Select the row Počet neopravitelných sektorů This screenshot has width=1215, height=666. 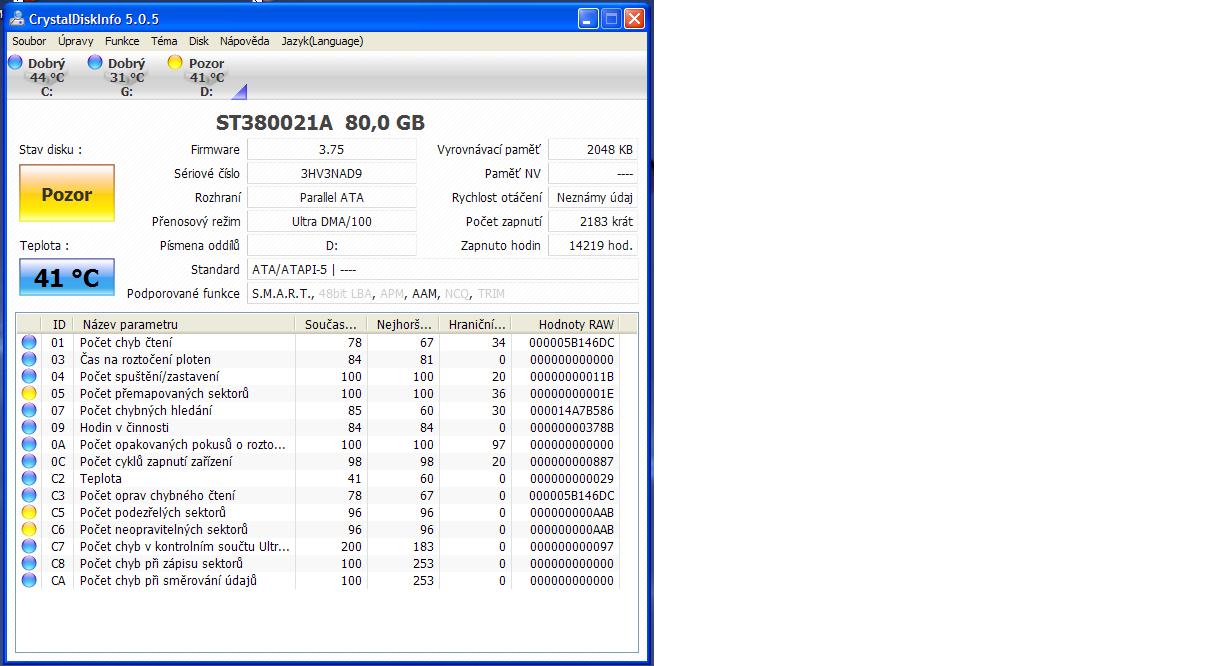[x=319, y=529]
